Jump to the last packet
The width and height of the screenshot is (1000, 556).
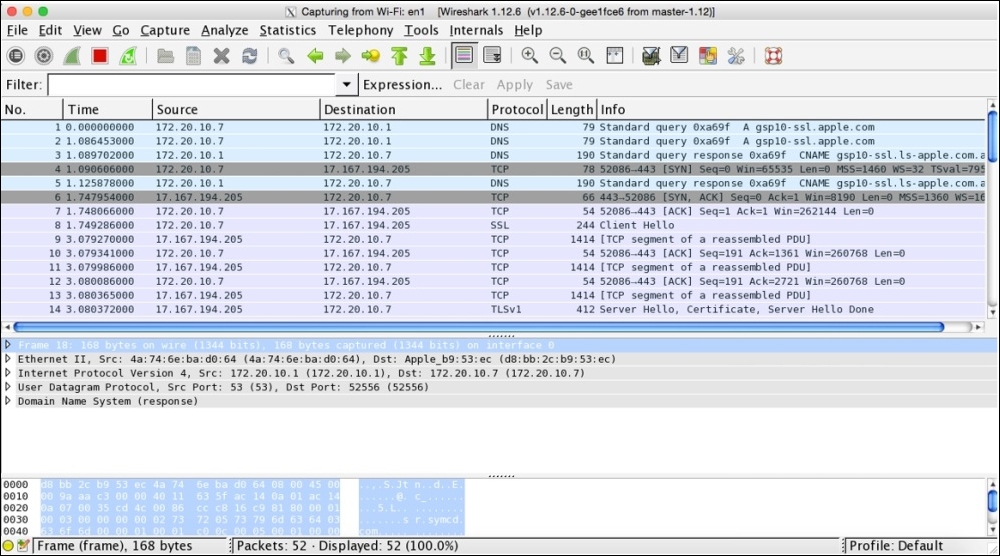point(427,56)
